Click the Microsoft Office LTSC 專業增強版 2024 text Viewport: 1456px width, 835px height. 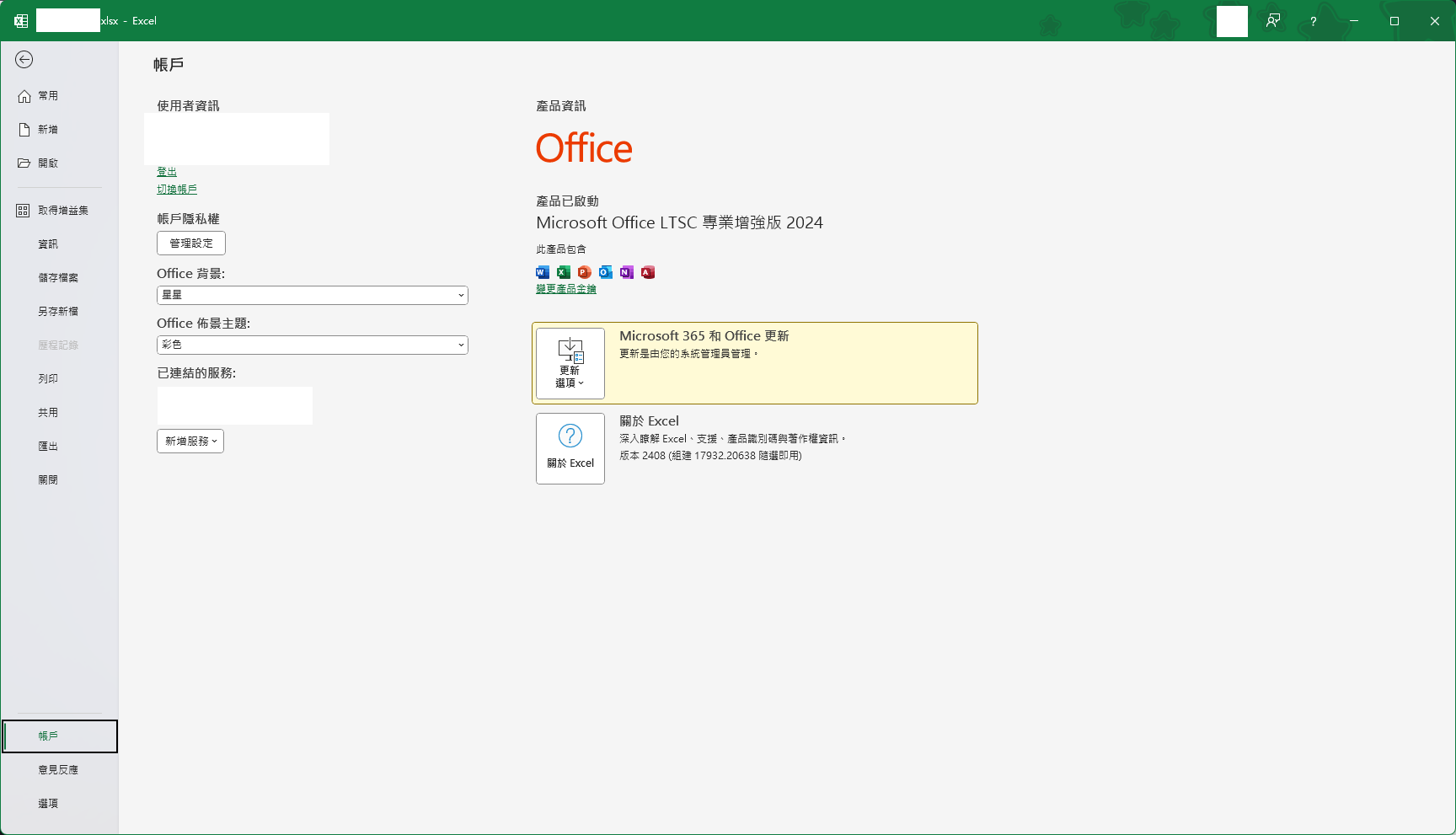680,222
